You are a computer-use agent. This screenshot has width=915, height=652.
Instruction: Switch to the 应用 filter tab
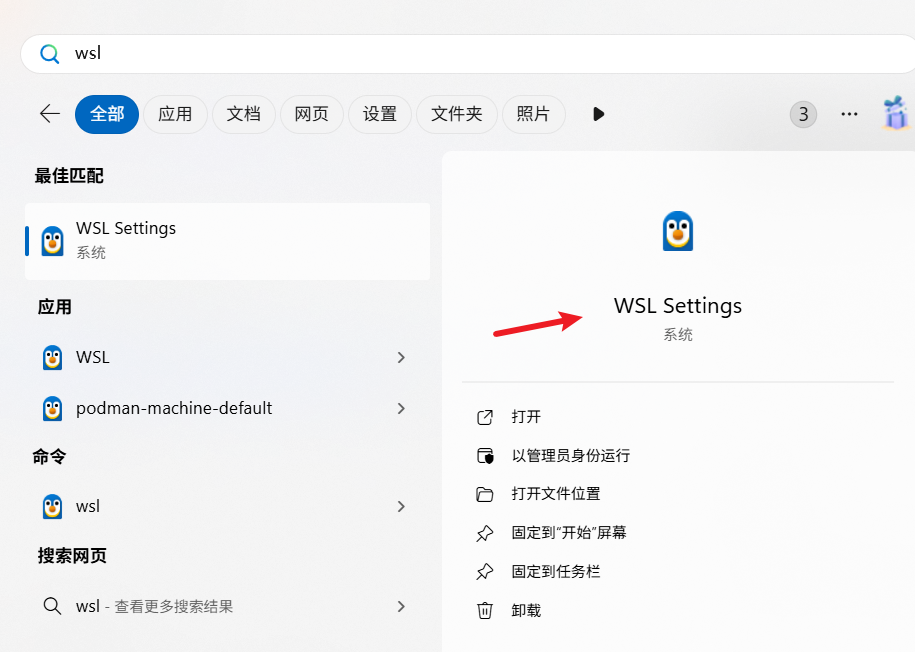(175, 114)
